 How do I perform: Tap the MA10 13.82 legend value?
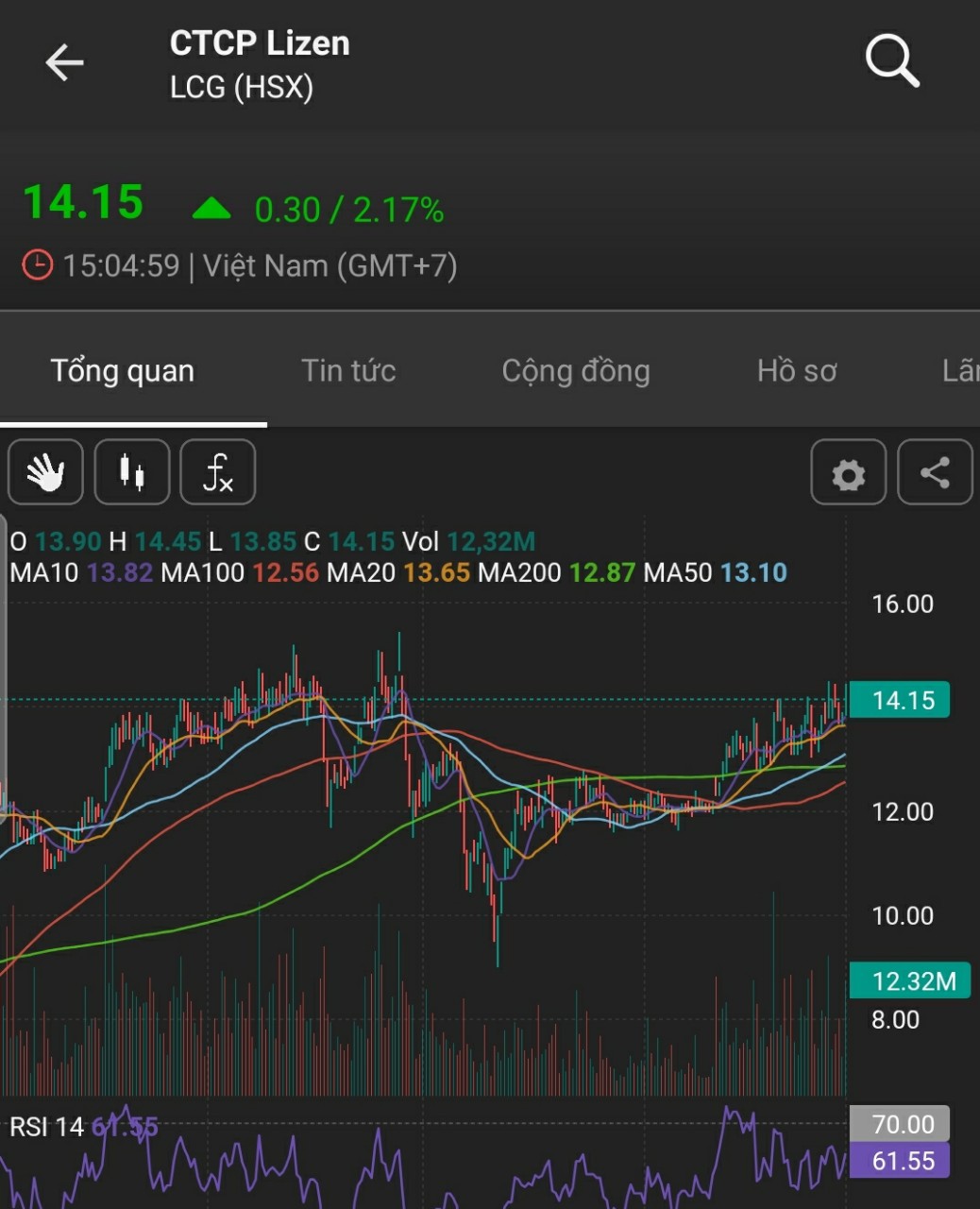tap(120, 572)
